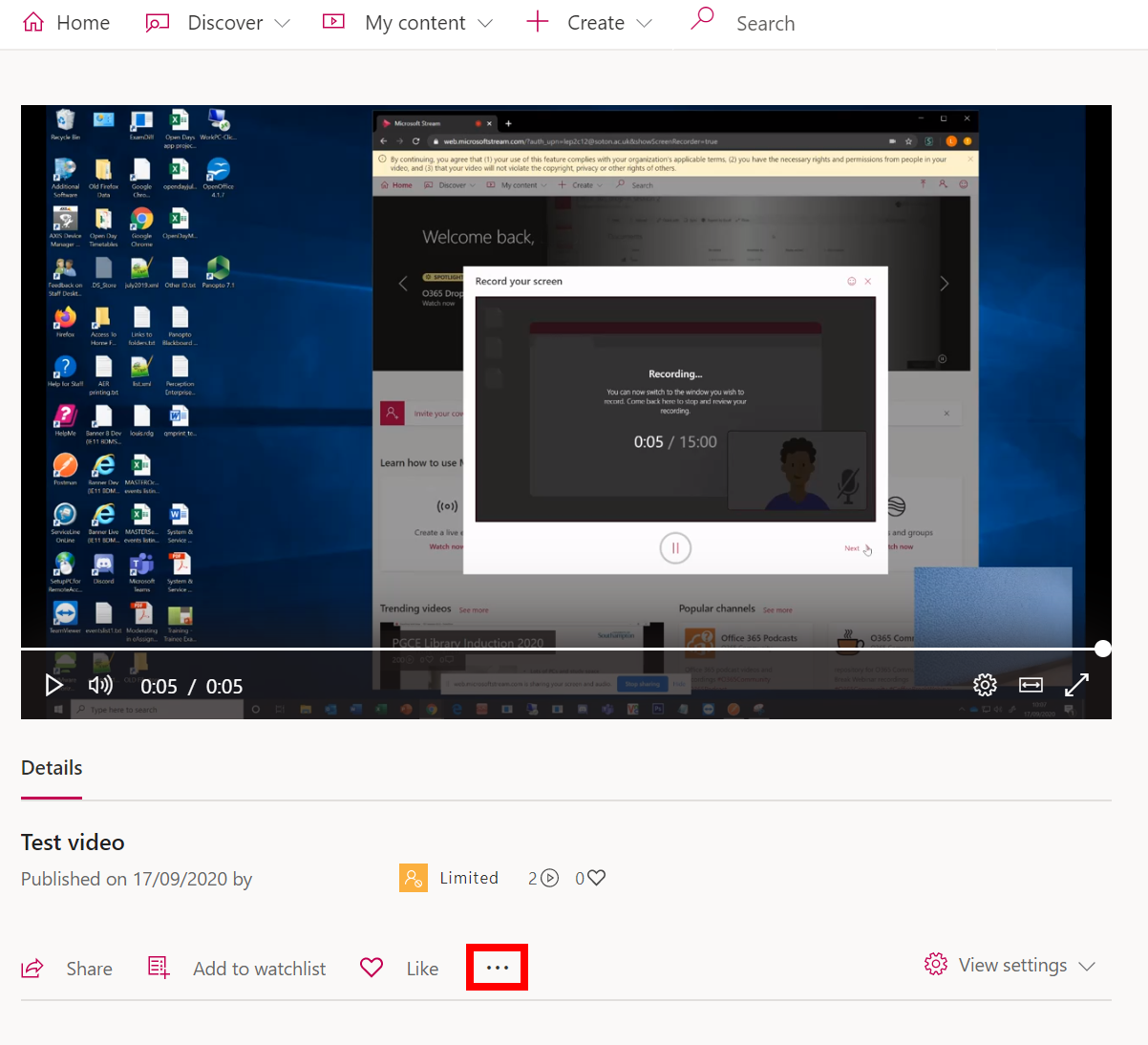1148x1045 pixels.
Task: Open the more actions ellipsis menu
Action: [x=497, y=968]
